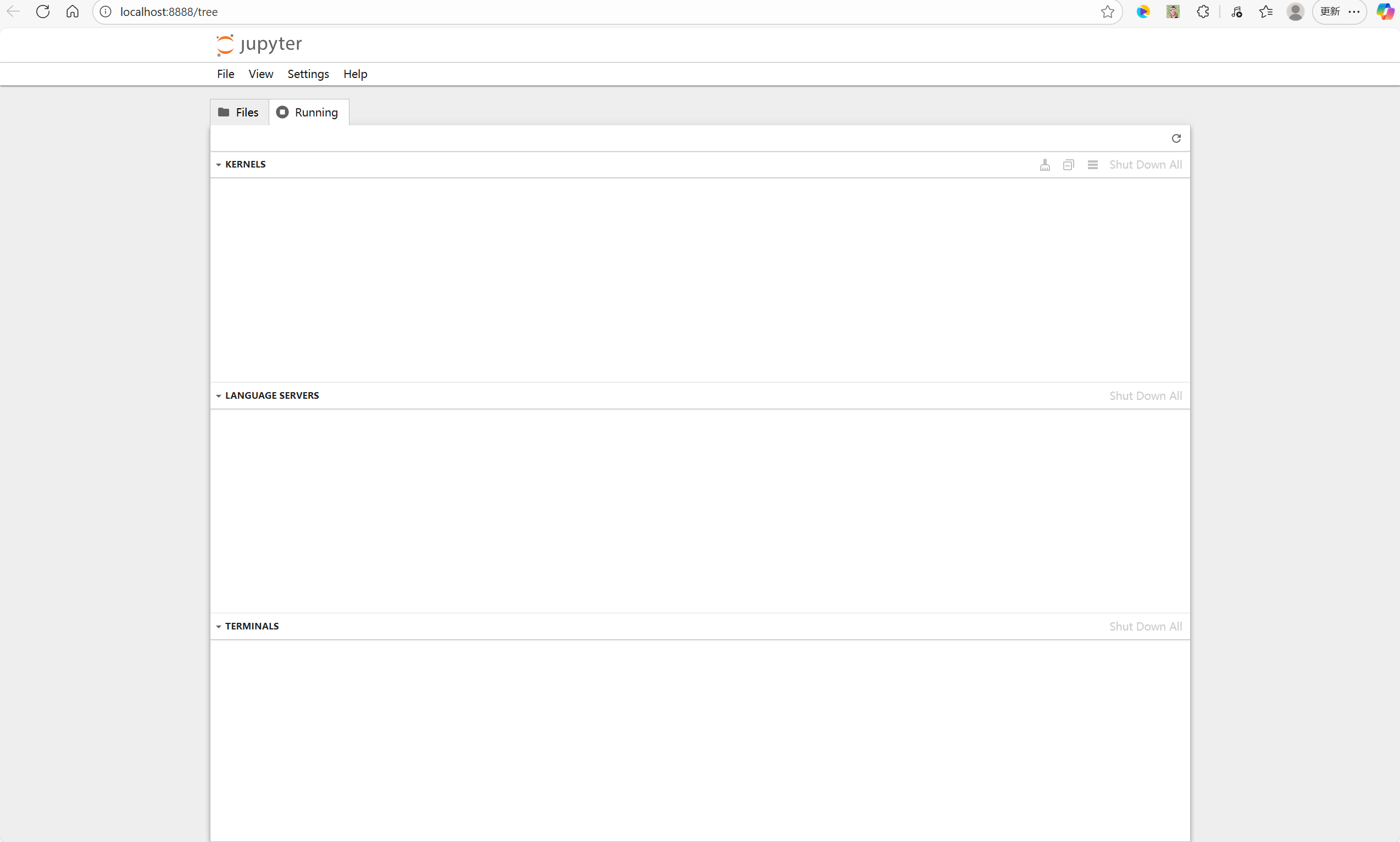Bookmark page with the star icon

pos(1107,12)
